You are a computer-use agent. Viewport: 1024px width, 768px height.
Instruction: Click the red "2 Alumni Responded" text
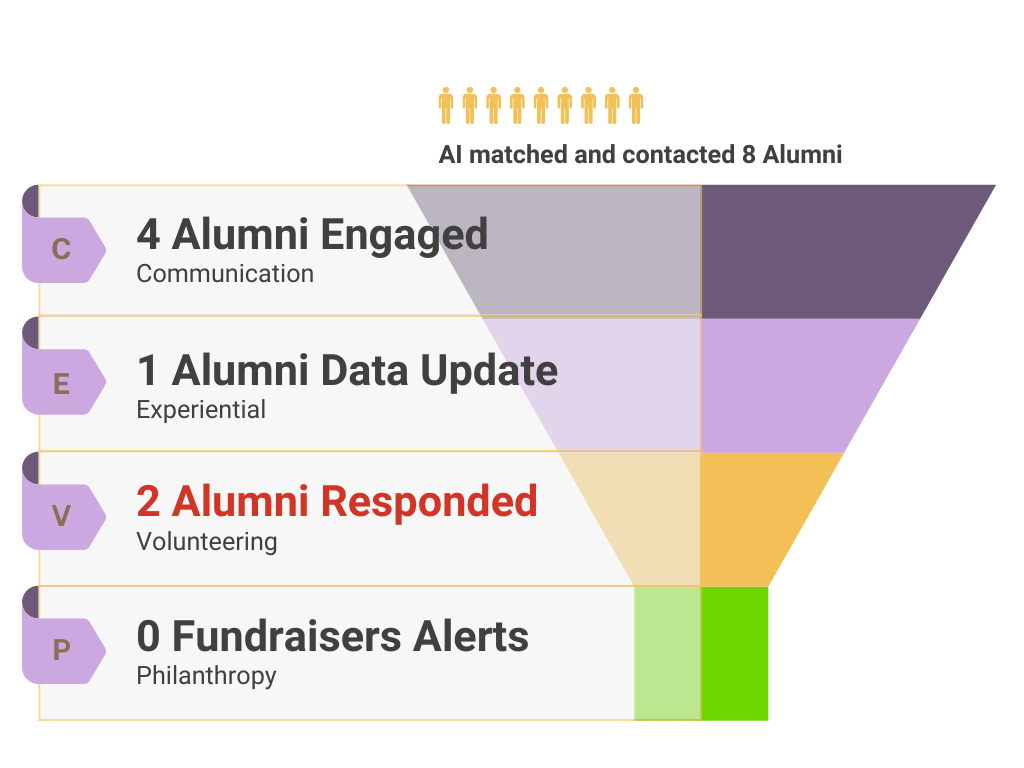click(x=337, y=502)
